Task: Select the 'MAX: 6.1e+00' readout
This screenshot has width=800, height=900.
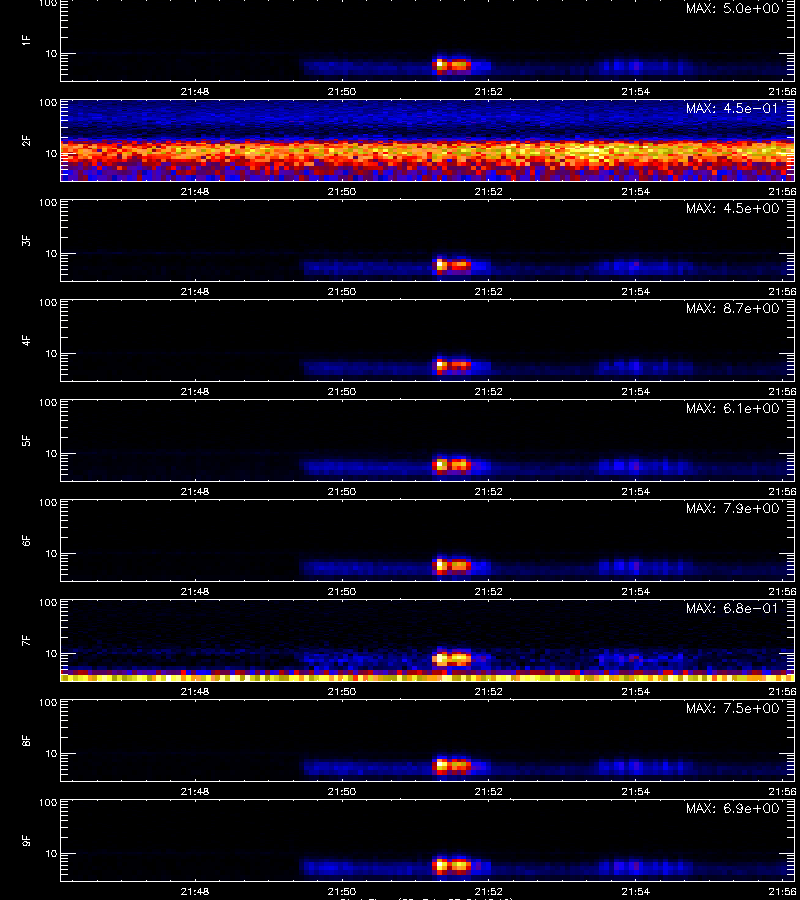Action: [732, 408]
